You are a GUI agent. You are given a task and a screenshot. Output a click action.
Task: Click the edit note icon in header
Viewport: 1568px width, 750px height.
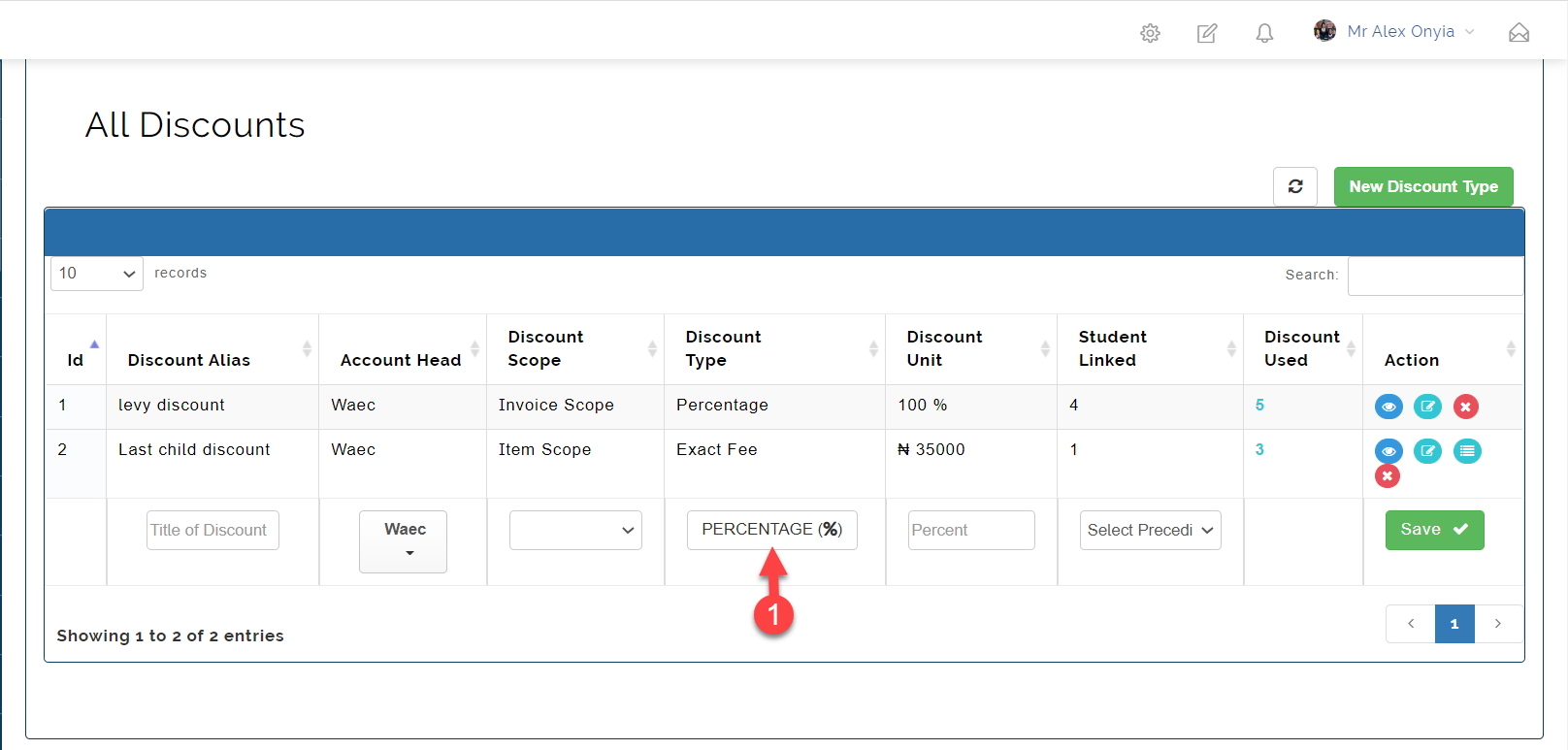(1207, 33)
